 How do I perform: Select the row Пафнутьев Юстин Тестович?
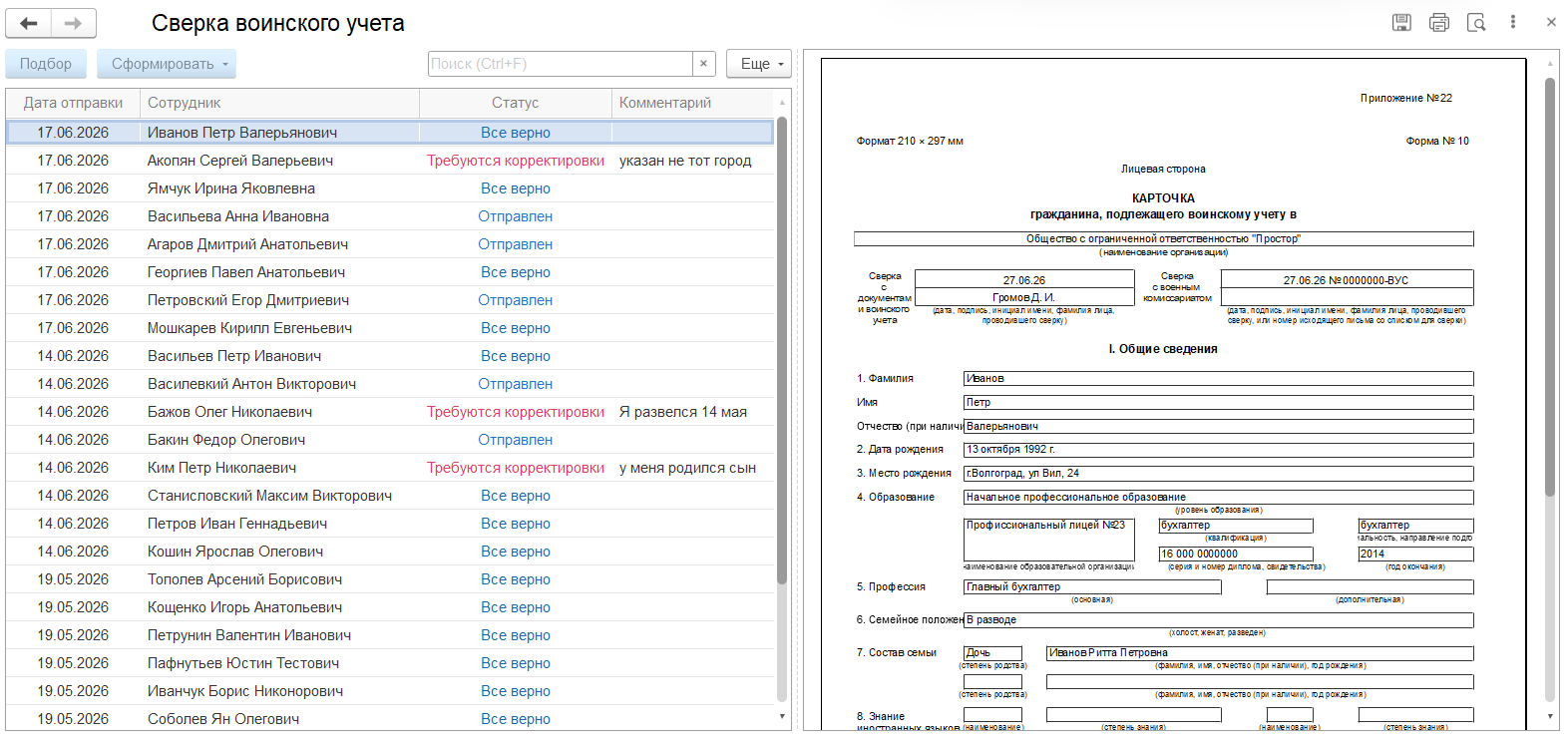point(390,663)
